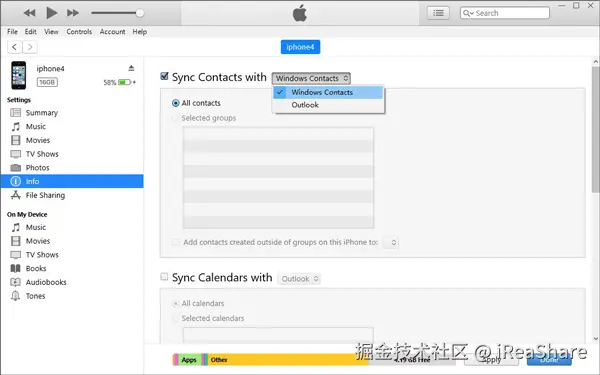Select the Selected calendars radio button
Viewport: 600px width, 375px height.
pos(176,318)
